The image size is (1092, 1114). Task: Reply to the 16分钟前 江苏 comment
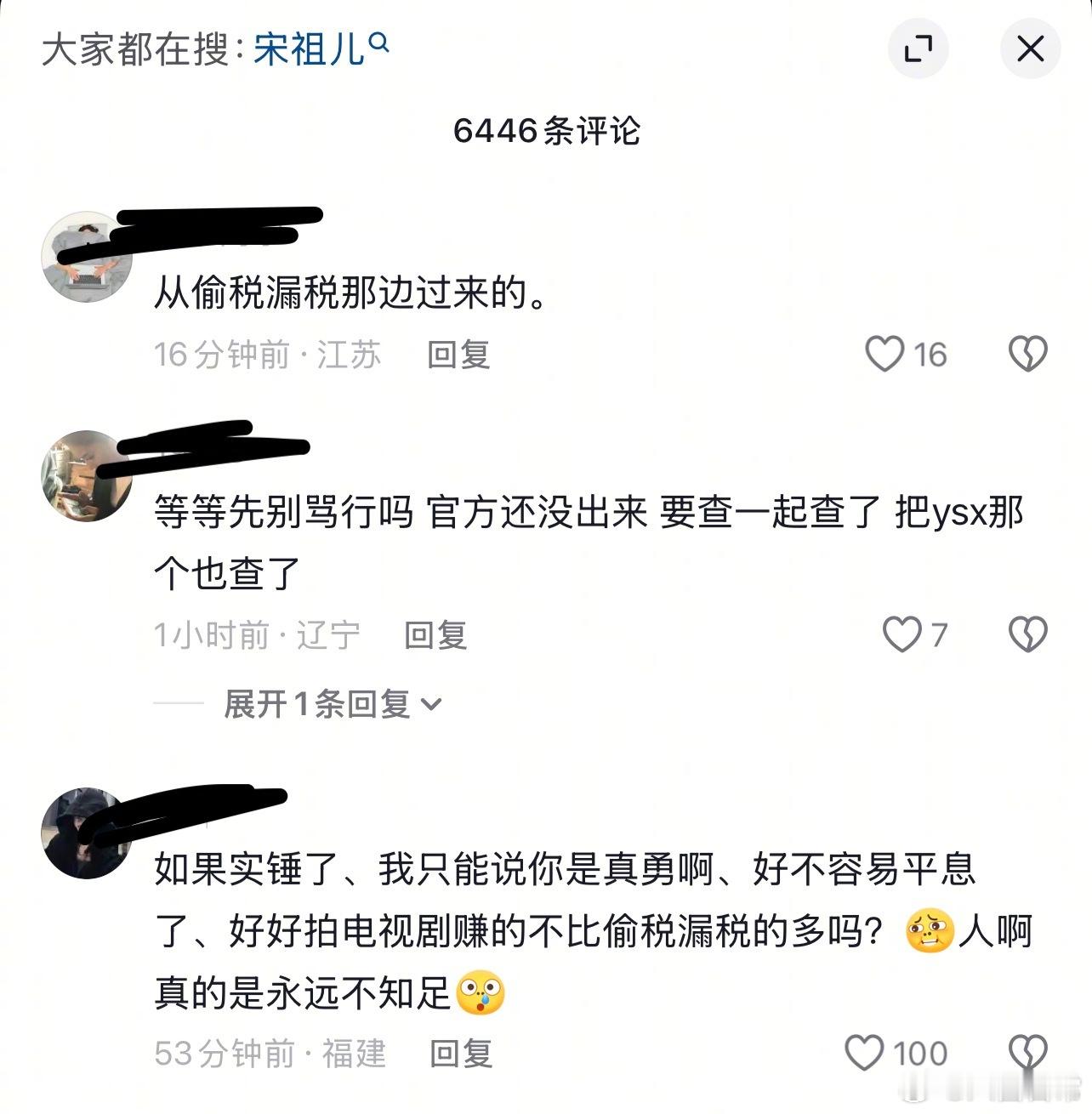(x=458, y=355)
